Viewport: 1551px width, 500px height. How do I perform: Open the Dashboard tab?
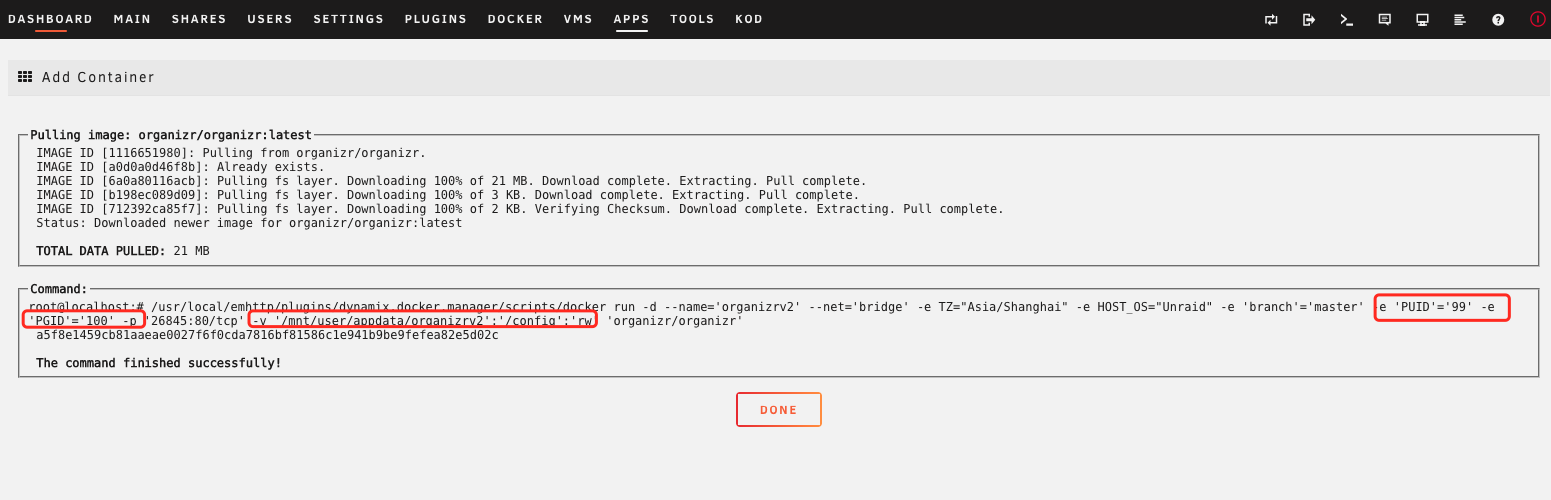(51, 19)
